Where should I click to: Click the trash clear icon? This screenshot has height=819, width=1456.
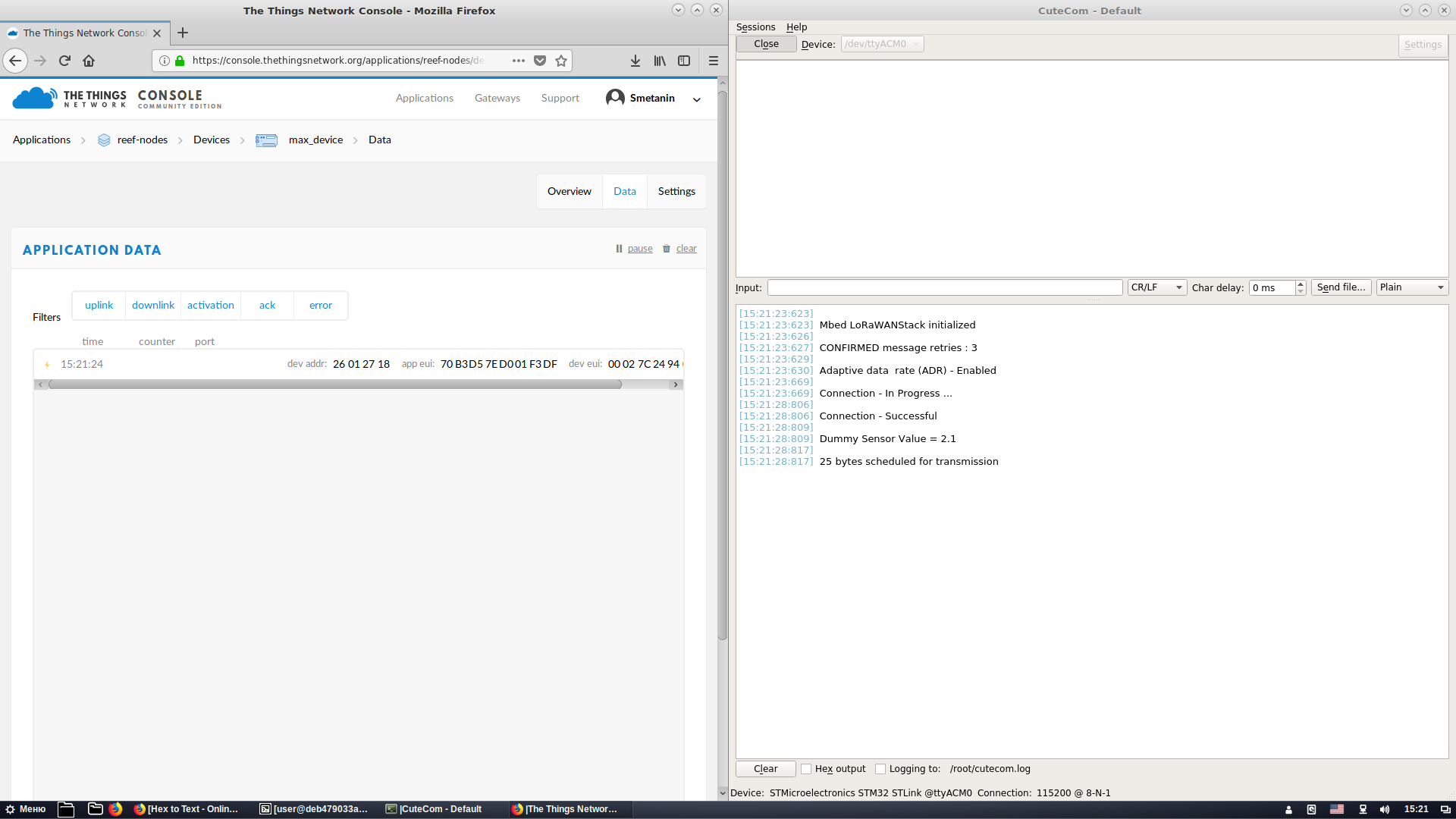point(667,249)
